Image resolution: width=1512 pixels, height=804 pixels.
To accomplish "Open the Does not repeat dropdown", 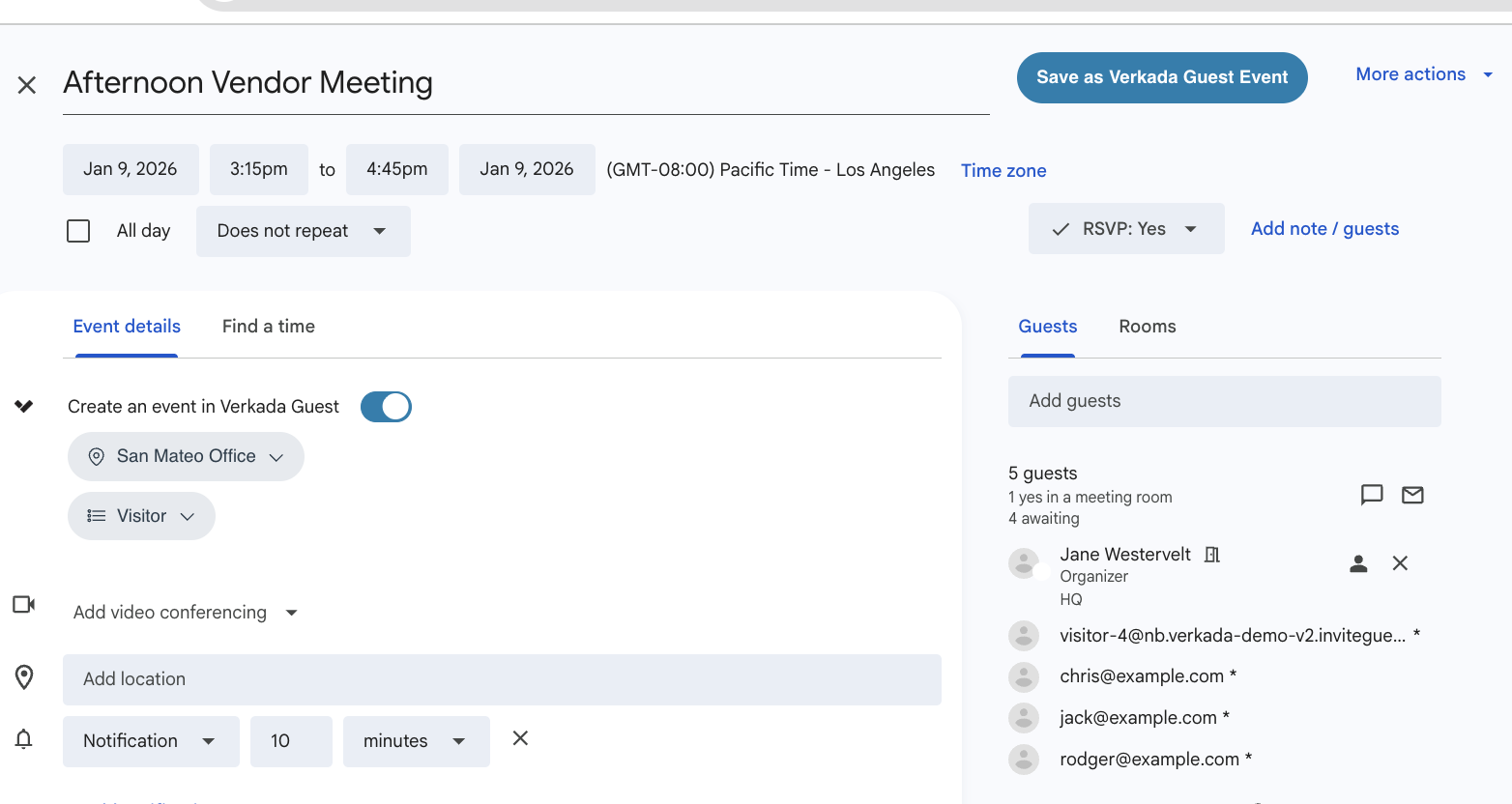I will (x=303, y=231).
